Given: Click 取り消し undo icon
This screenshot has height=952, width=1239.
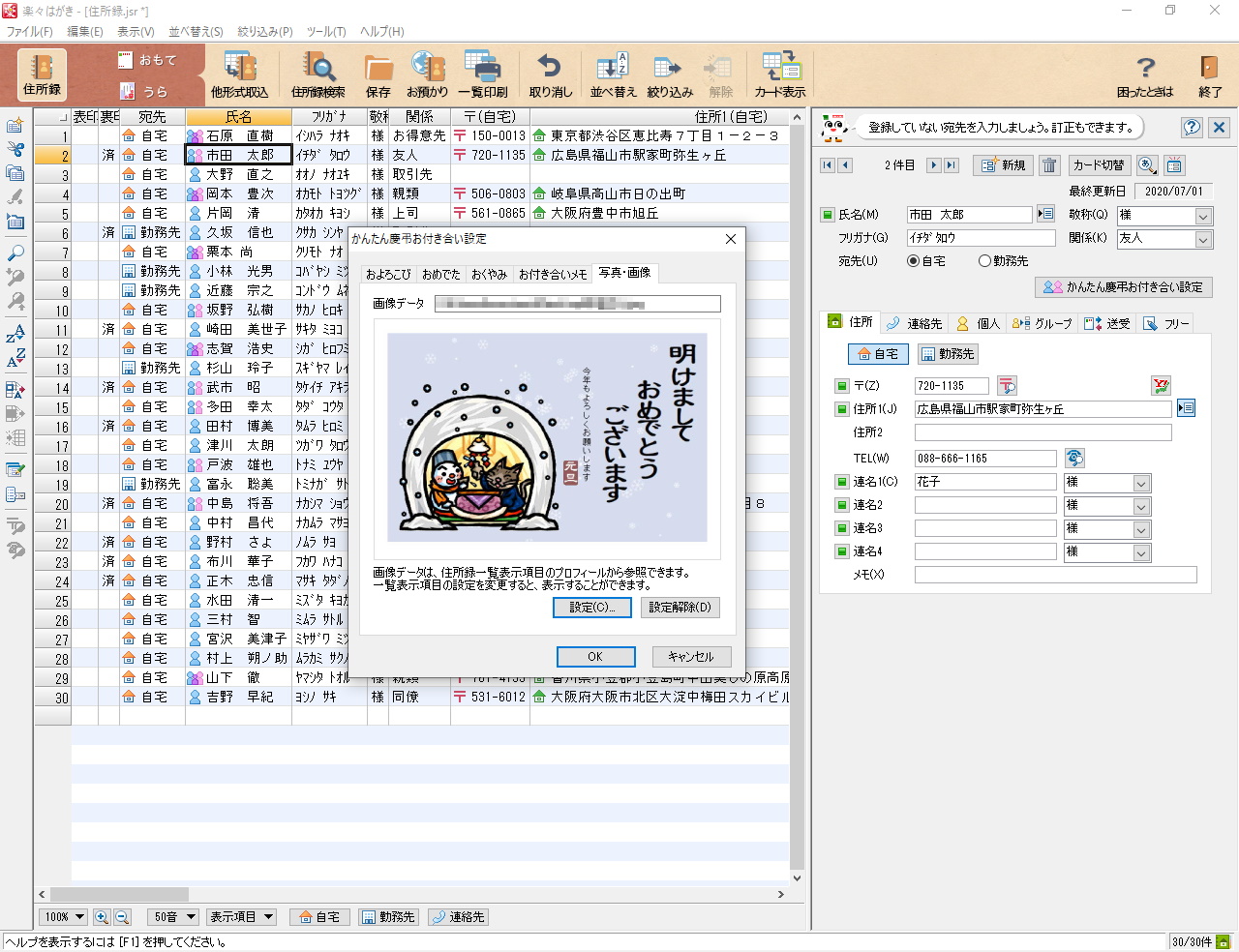Looking at the screenshot, I should point(550,74).
